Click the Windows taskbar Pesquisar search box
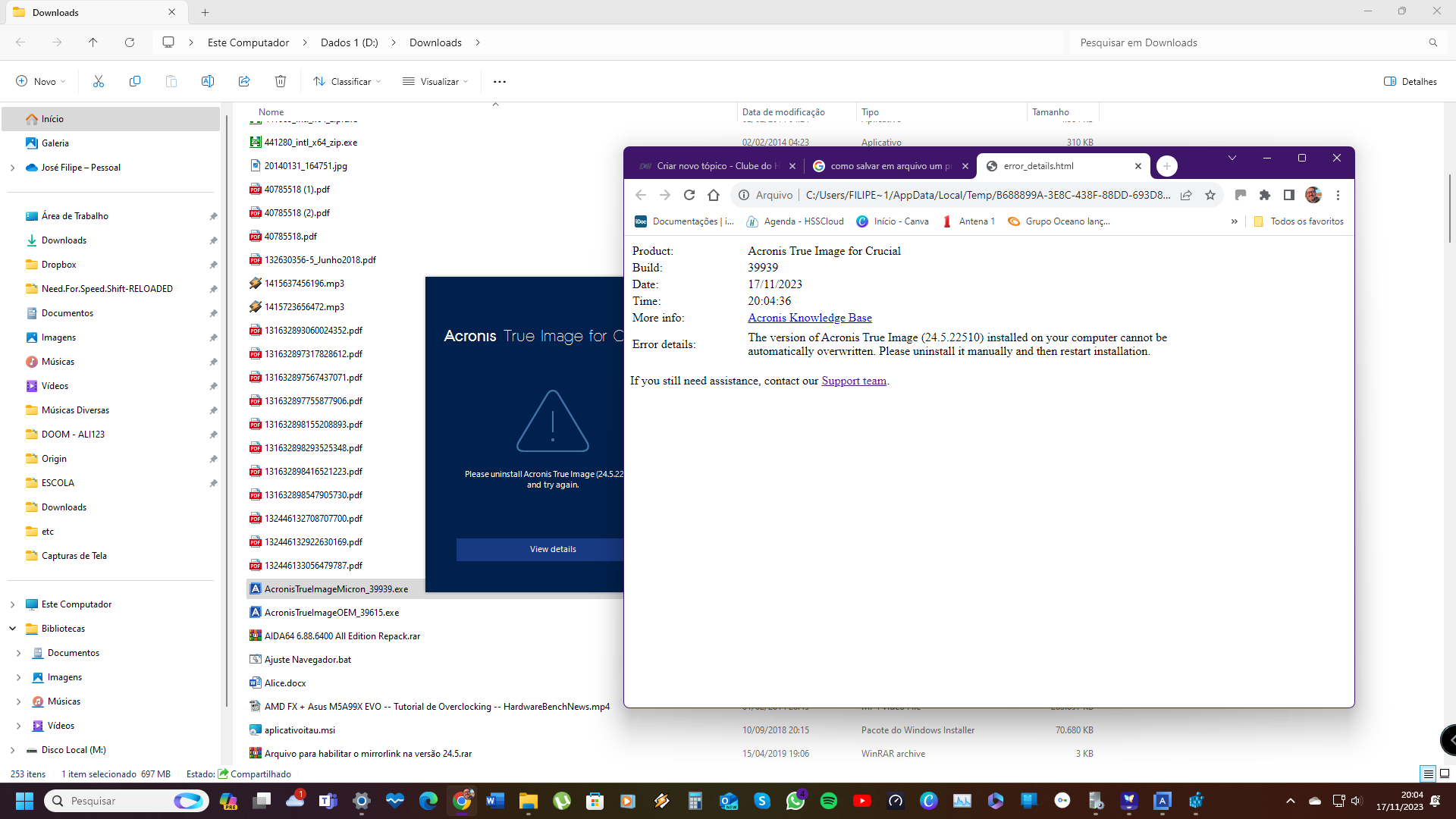This screenshot has width=1456, height=819. tap(127, 801)
